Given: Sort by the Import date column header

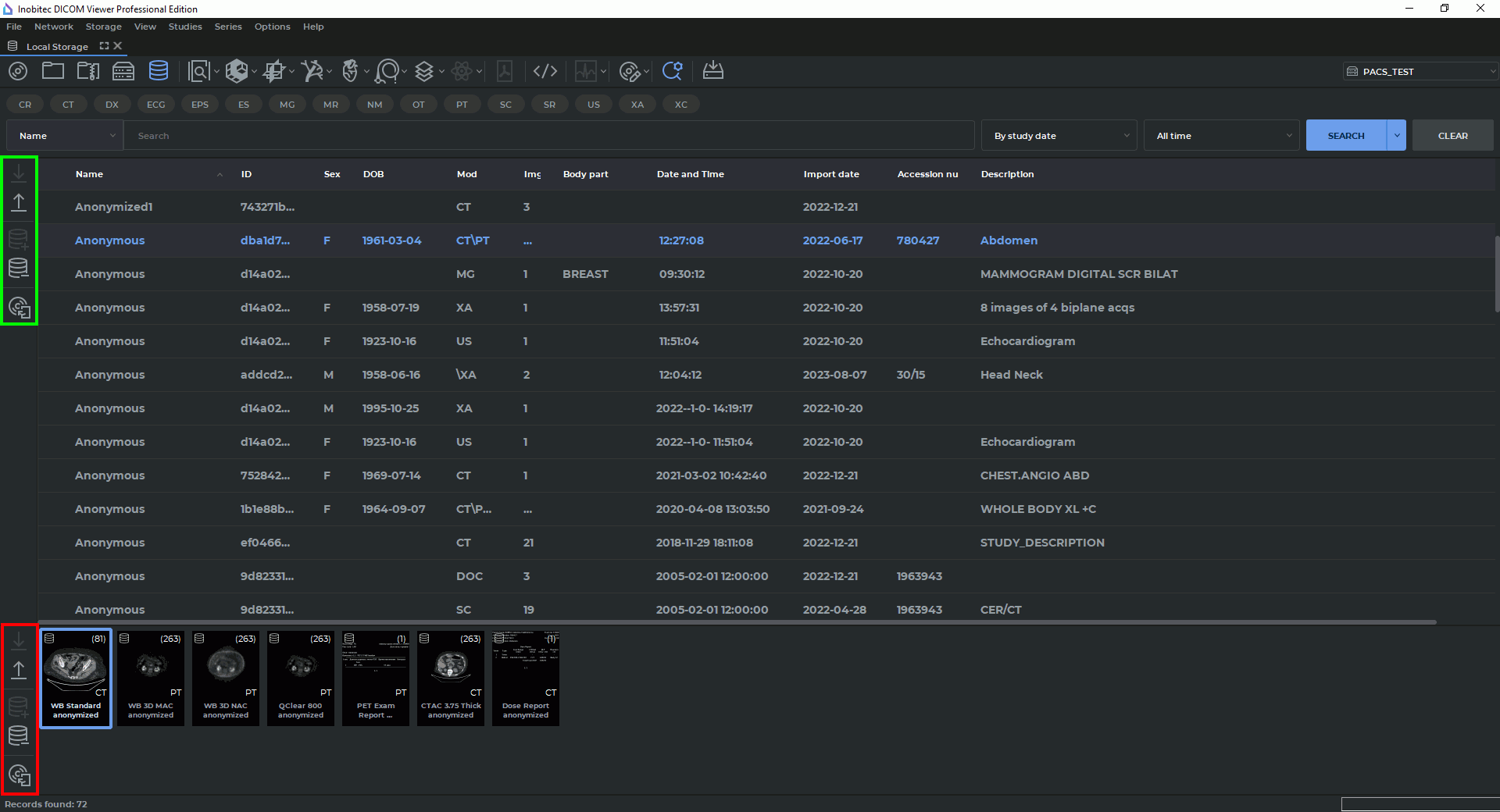Looking at the screenshot, I should pyautogui.click(x=831, y=174).
